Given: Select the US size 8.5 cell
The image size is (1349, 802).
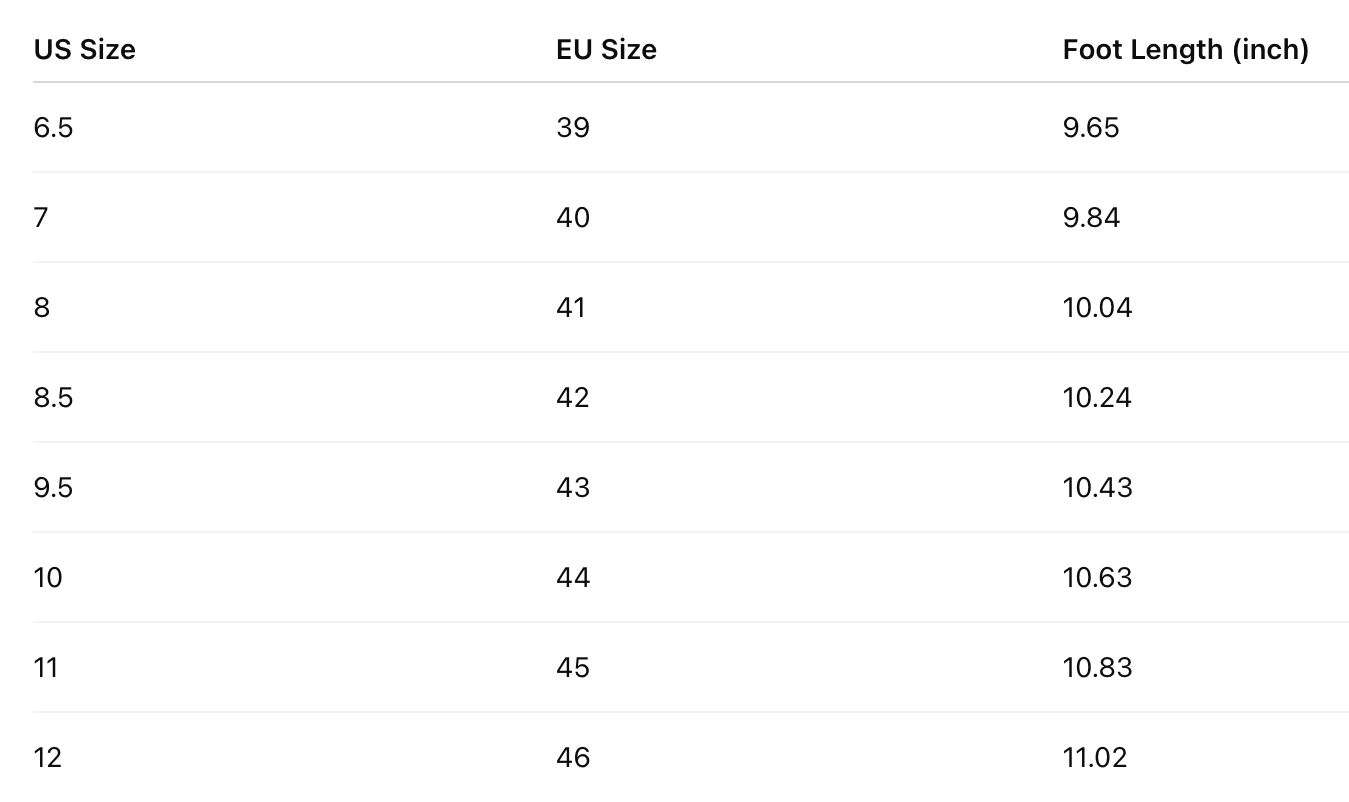Looking at the screenshot, I should pyautogui.click(x=53, y=398).
